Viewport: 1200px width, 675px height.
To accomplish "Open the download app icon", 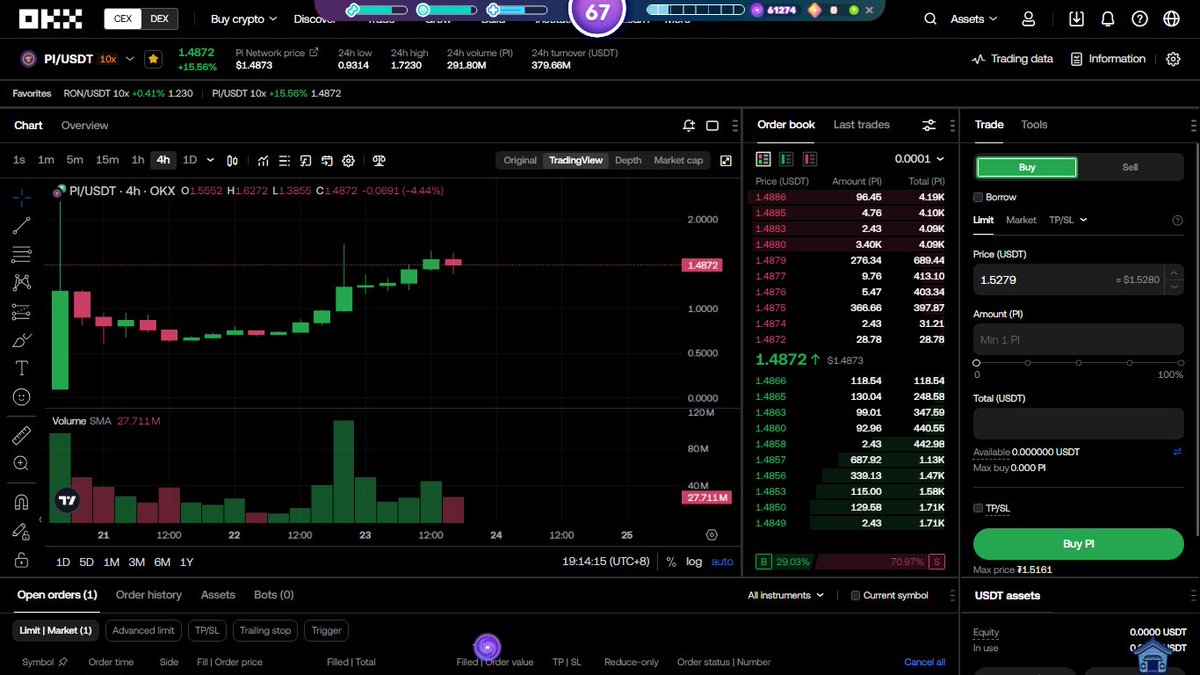I will (1076, 19).
